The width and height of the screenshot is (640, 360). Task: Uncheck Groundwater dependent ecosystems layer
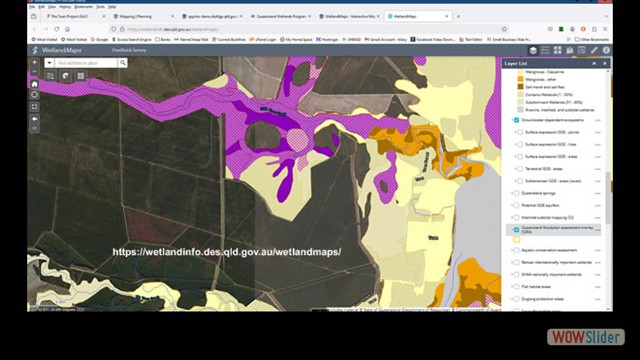point(516,120)
